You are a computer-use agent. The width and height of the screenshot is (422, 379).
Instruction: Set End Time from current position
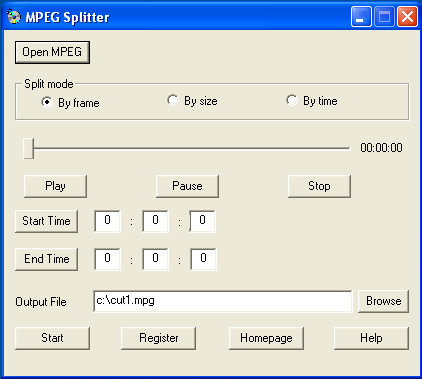[x=46, y=259]
